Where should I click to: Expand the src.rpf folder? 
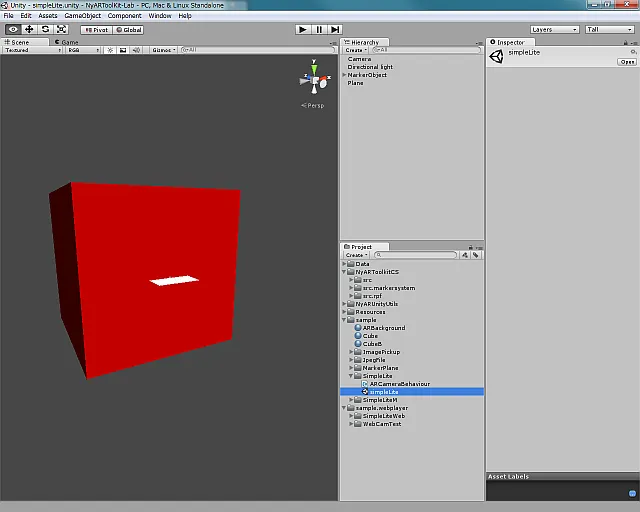tap(351, 296)
